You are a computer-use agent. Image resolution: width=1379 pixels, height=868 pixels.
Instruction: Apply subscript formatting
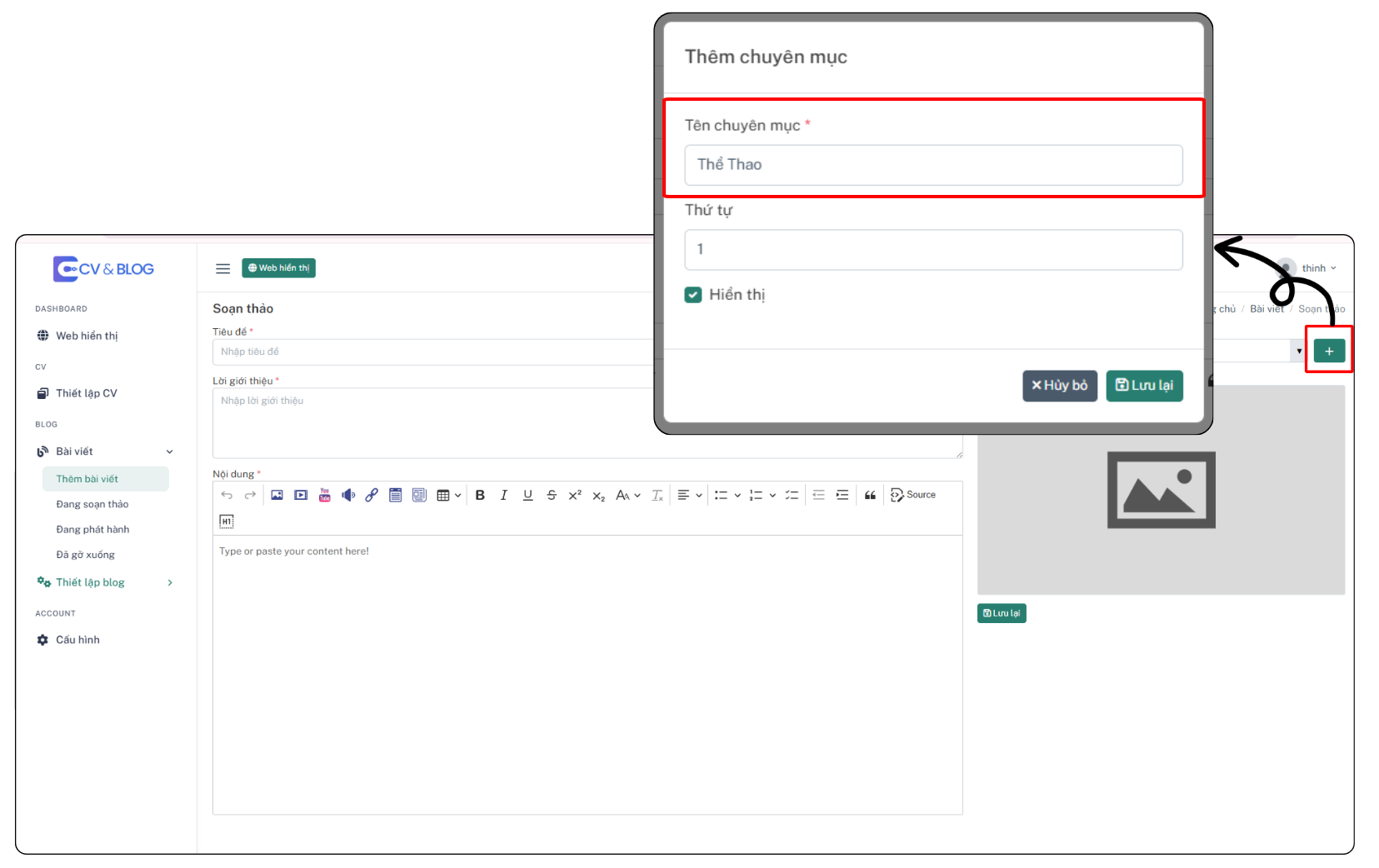click(x=598, y=495)
